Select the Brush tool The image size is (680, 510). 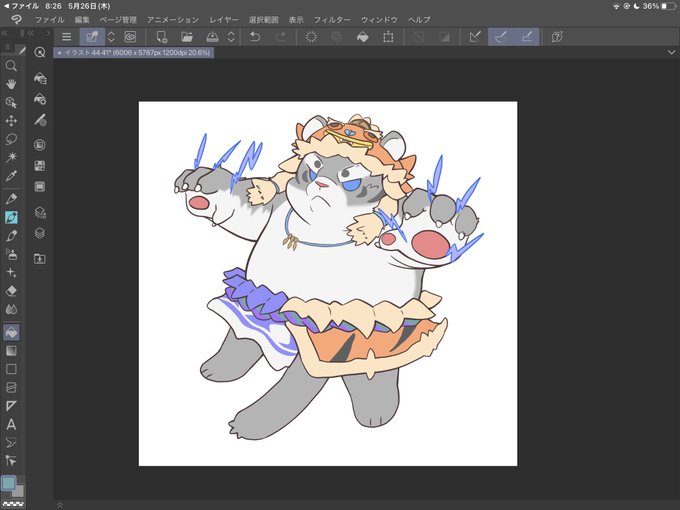(11, 235)
